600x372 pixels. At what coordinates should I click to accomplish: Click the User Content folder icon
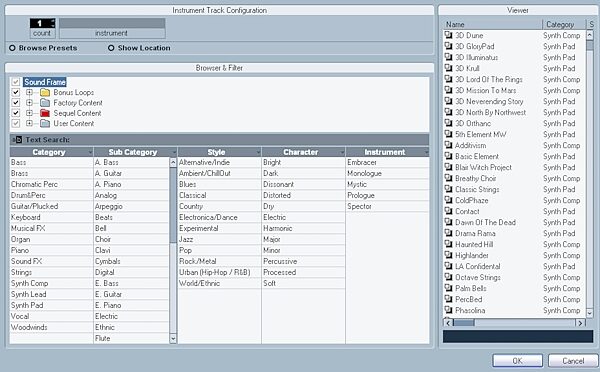click(x=45, y=124)
